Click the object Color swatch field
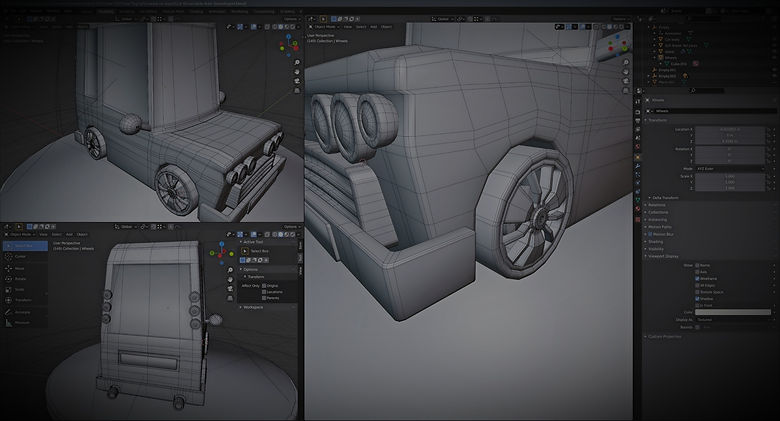780x421 pixels. [733, 312]
